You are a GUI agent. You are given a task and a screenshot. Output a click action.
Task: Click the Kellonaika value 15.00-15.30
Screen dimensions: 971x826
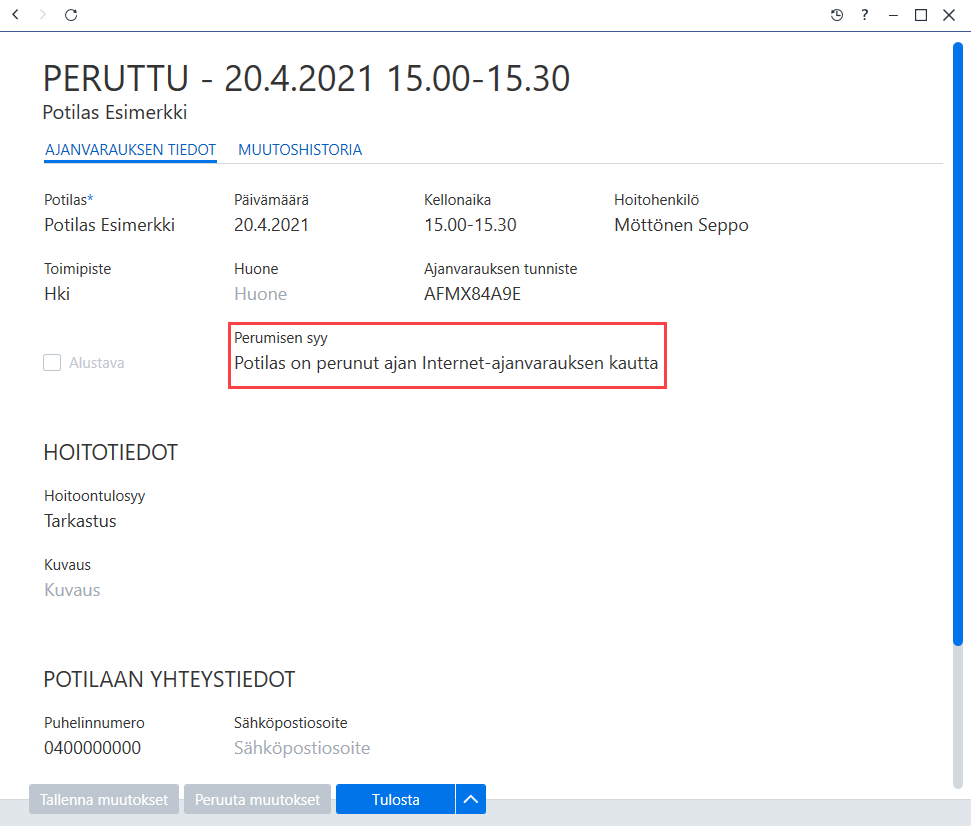click(470, 225)
